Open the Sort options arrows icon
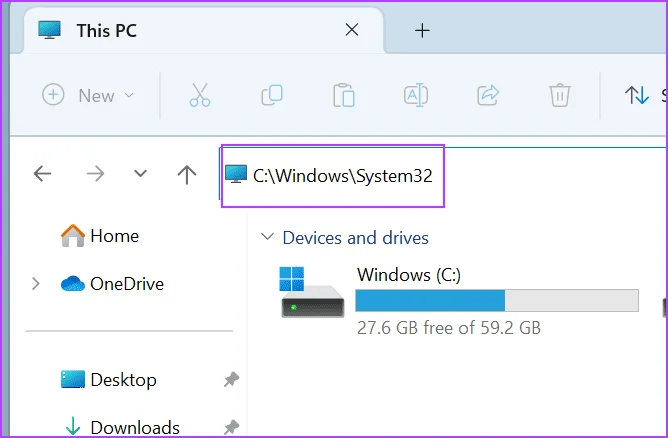 click(636, 95)
